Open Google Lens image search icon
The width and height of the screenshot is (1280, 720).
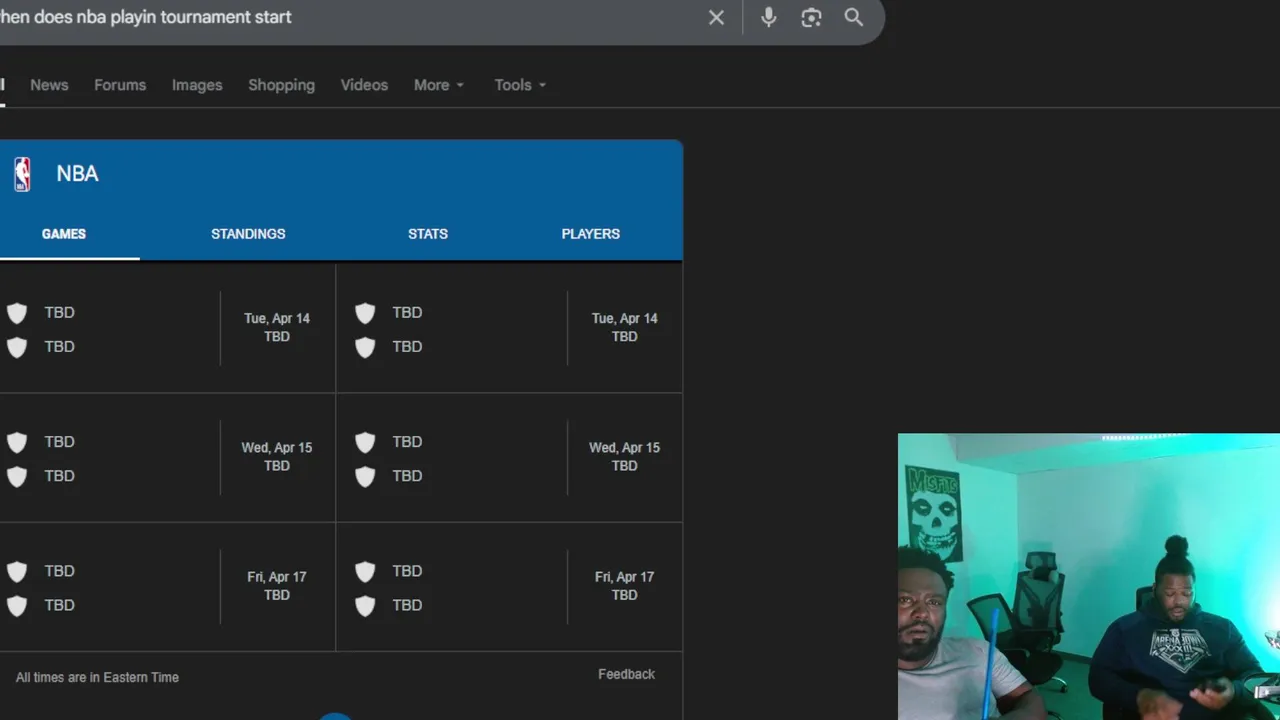811,17
